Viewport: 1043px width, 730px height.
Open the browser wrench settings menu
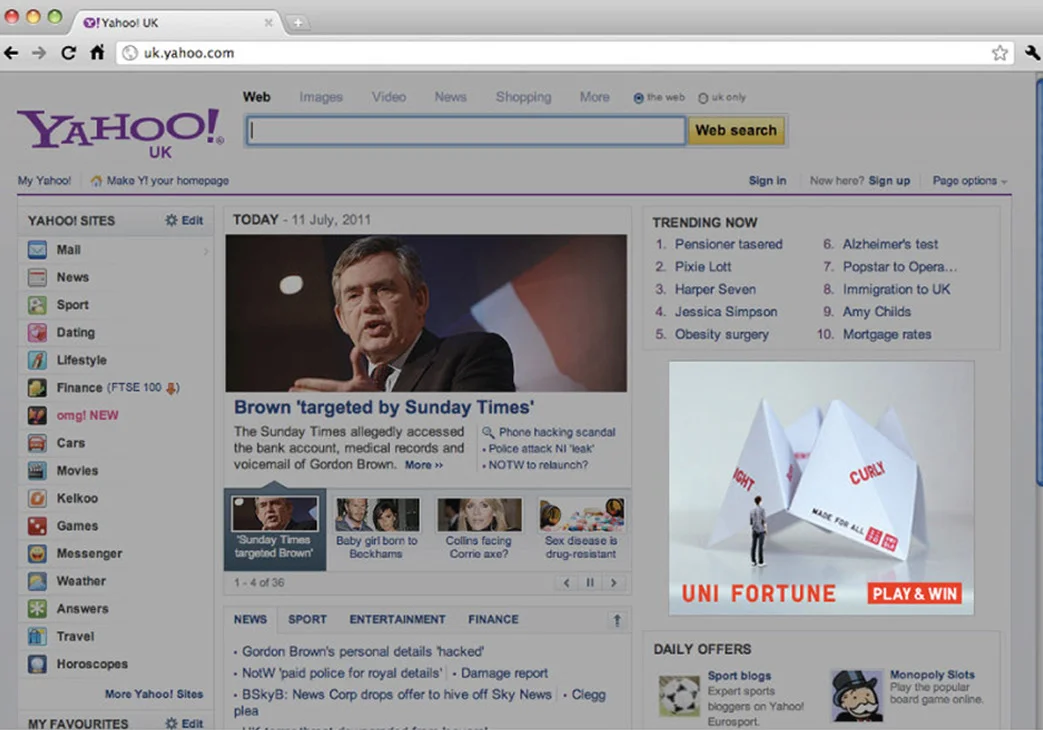pyautogui.click(x=1032, y=53)
